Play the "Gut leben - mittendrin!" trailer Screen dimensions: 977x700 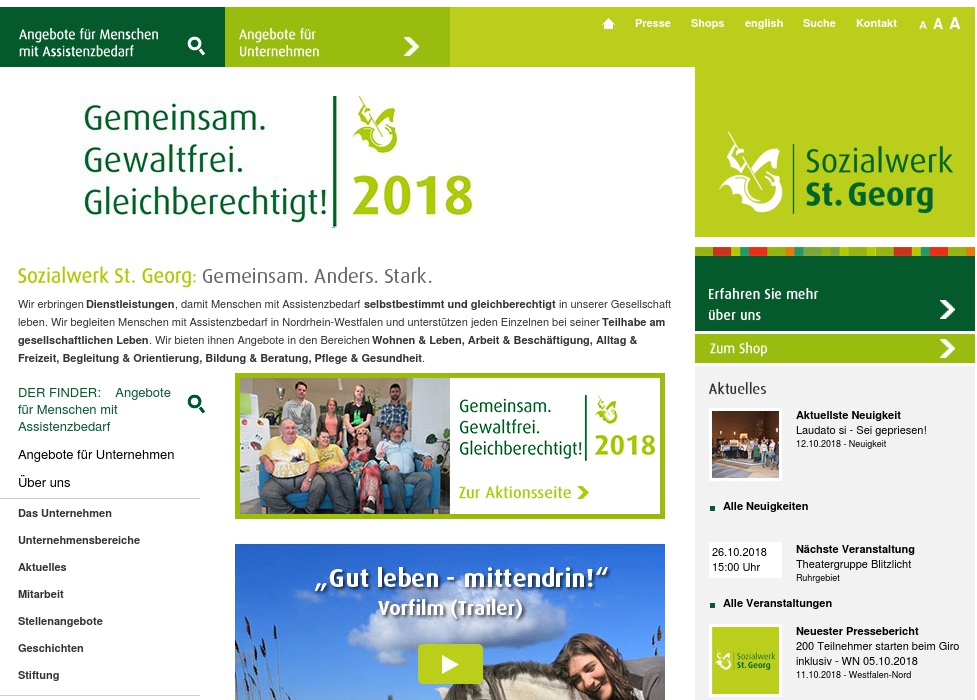[x=449, y=664]
